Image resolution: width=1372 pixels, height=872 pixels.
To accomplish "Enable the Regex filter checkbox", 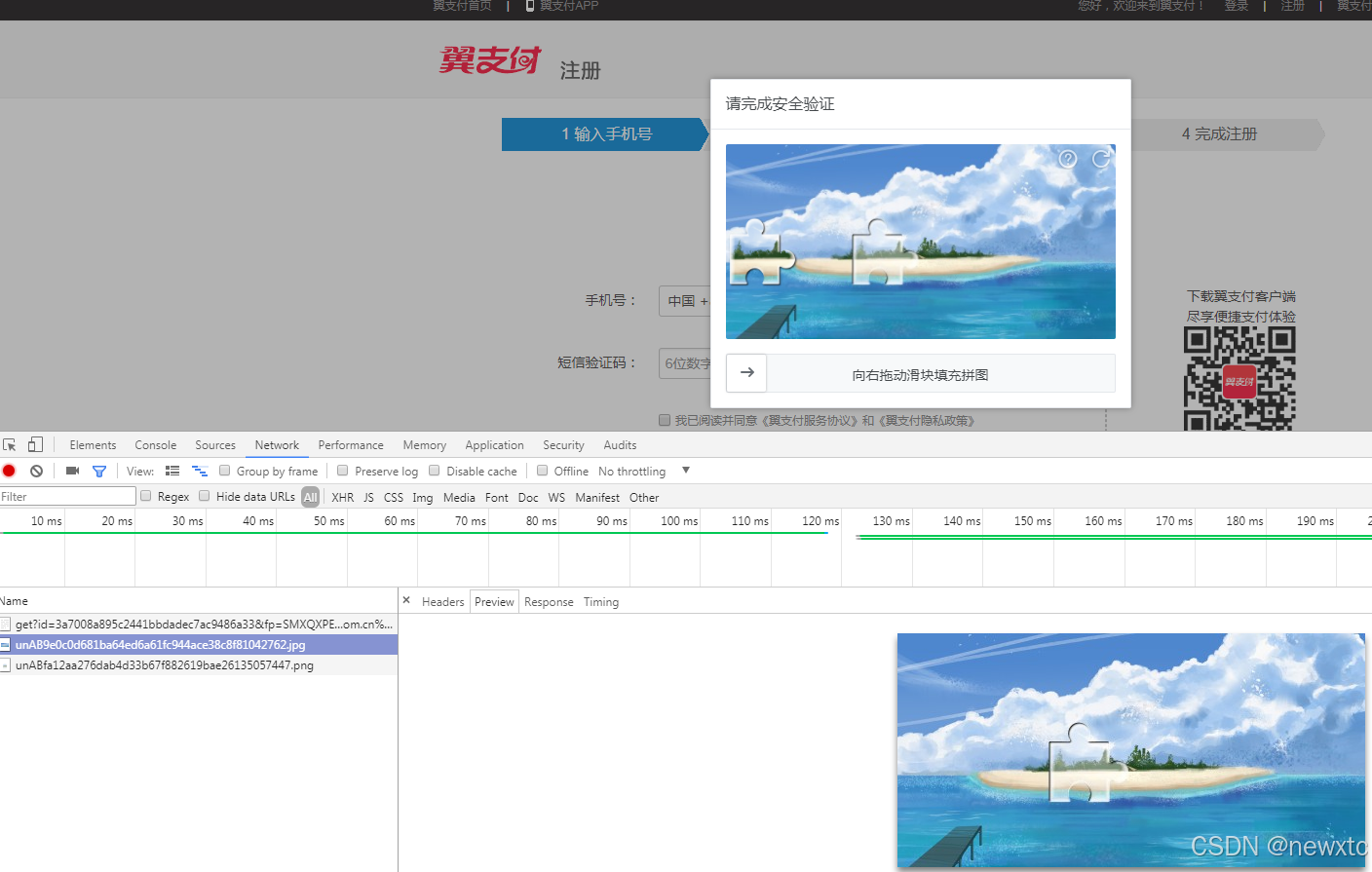I will click(146, 496).
